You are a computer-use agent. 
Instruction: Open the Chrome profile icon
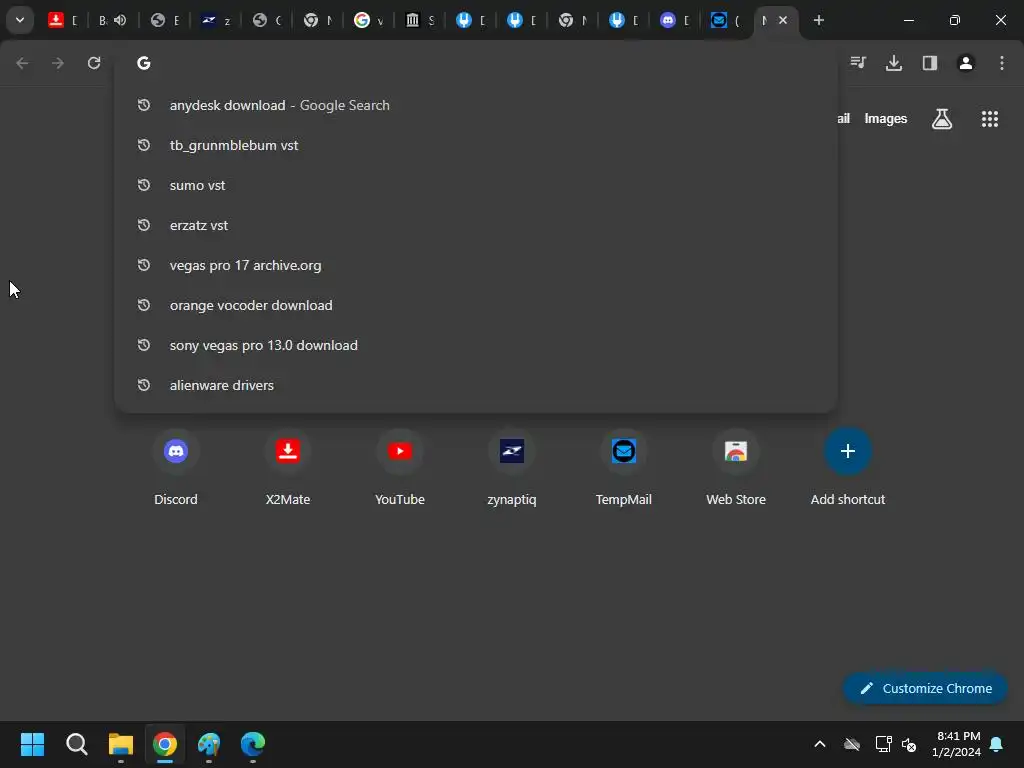coord(966,63)
